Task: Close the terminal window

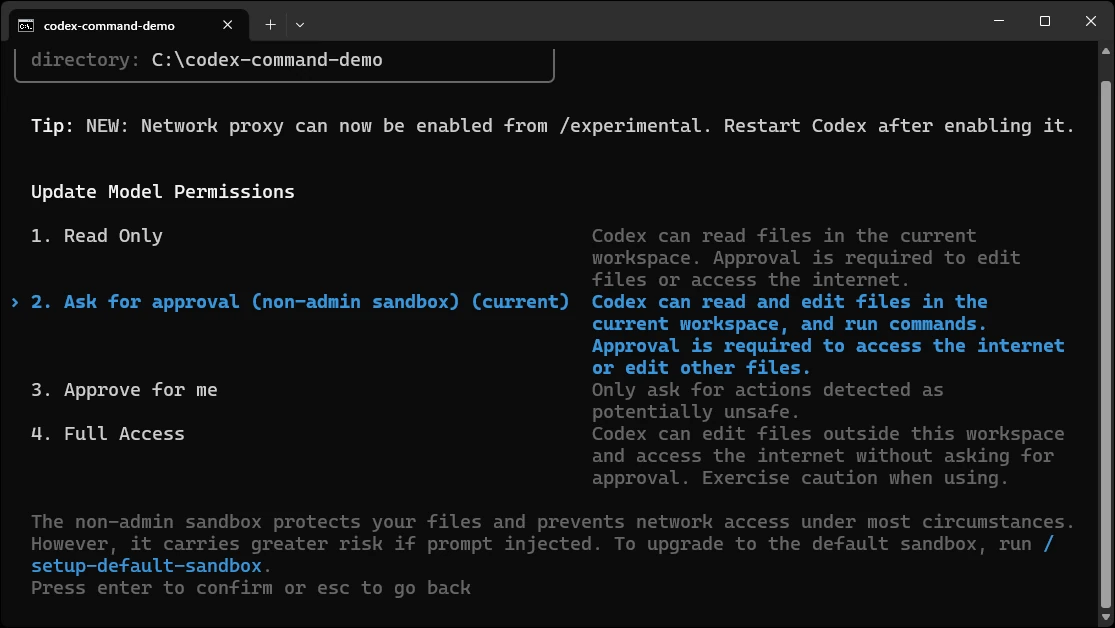Action: coord(1091,21)
